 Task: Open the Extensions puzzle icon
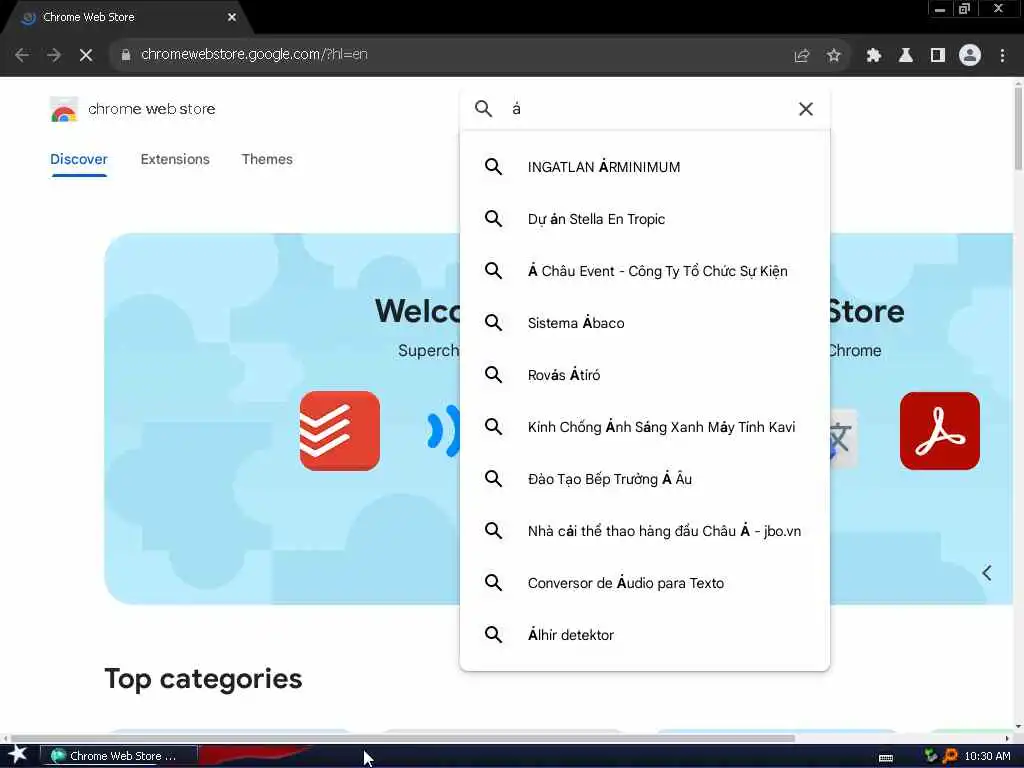pos(873,55)
